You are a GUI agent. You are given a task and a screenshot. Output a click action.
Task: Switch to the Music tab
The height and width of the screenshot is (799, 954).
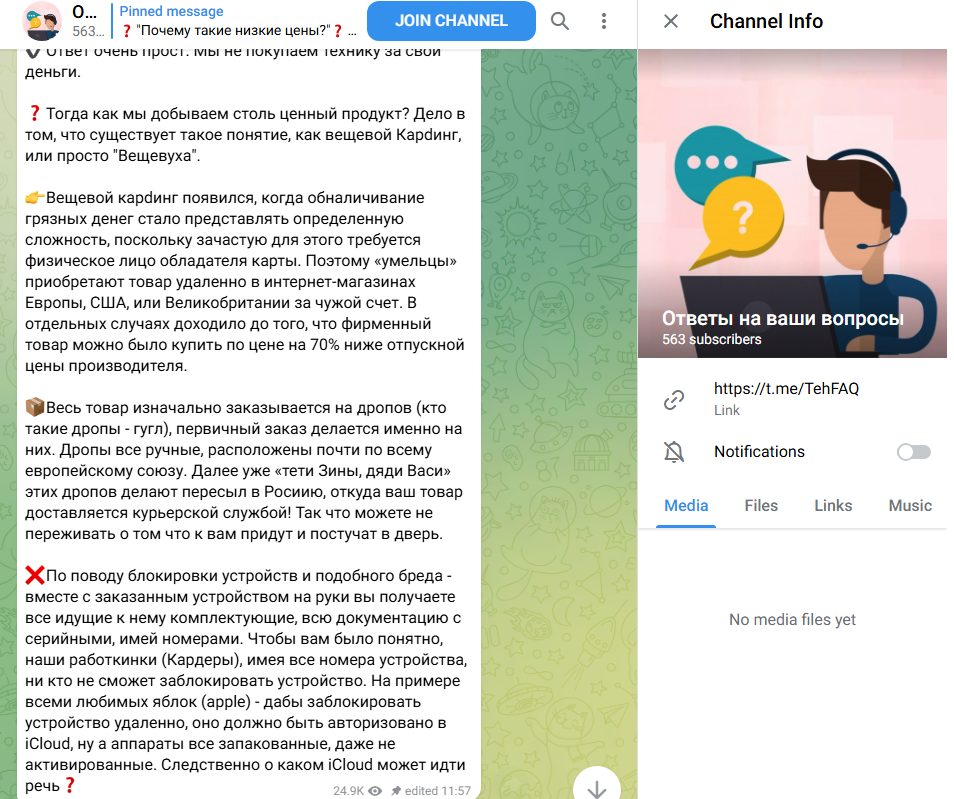(910, 506)
